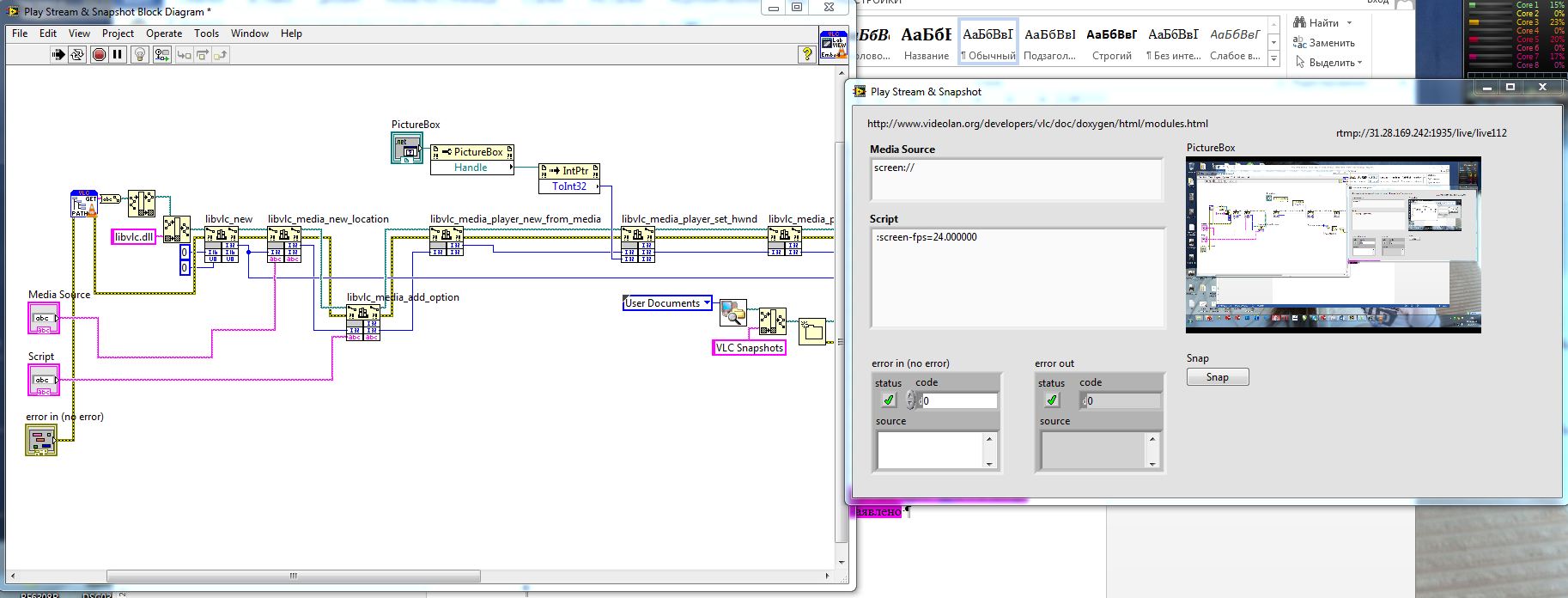The width and height of the screenshot is (1568, 598).
Task: Click the PictureBox .NET terminal on the diagram
Action: [407, 148]
